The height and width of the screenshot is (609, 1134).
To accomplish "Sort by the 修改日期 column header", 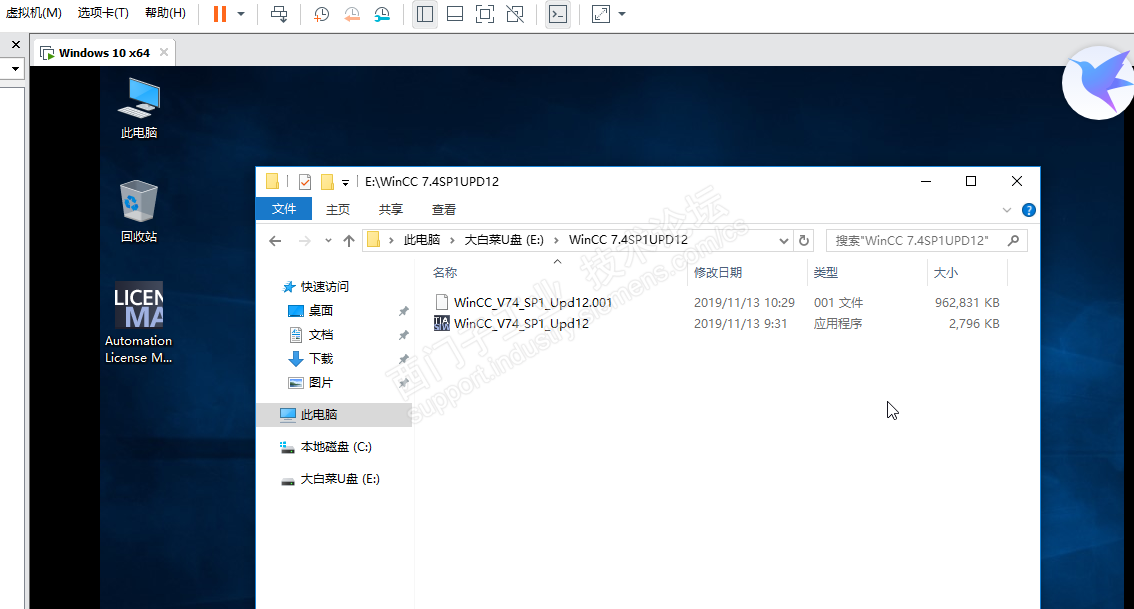I will tap(717, 273).
